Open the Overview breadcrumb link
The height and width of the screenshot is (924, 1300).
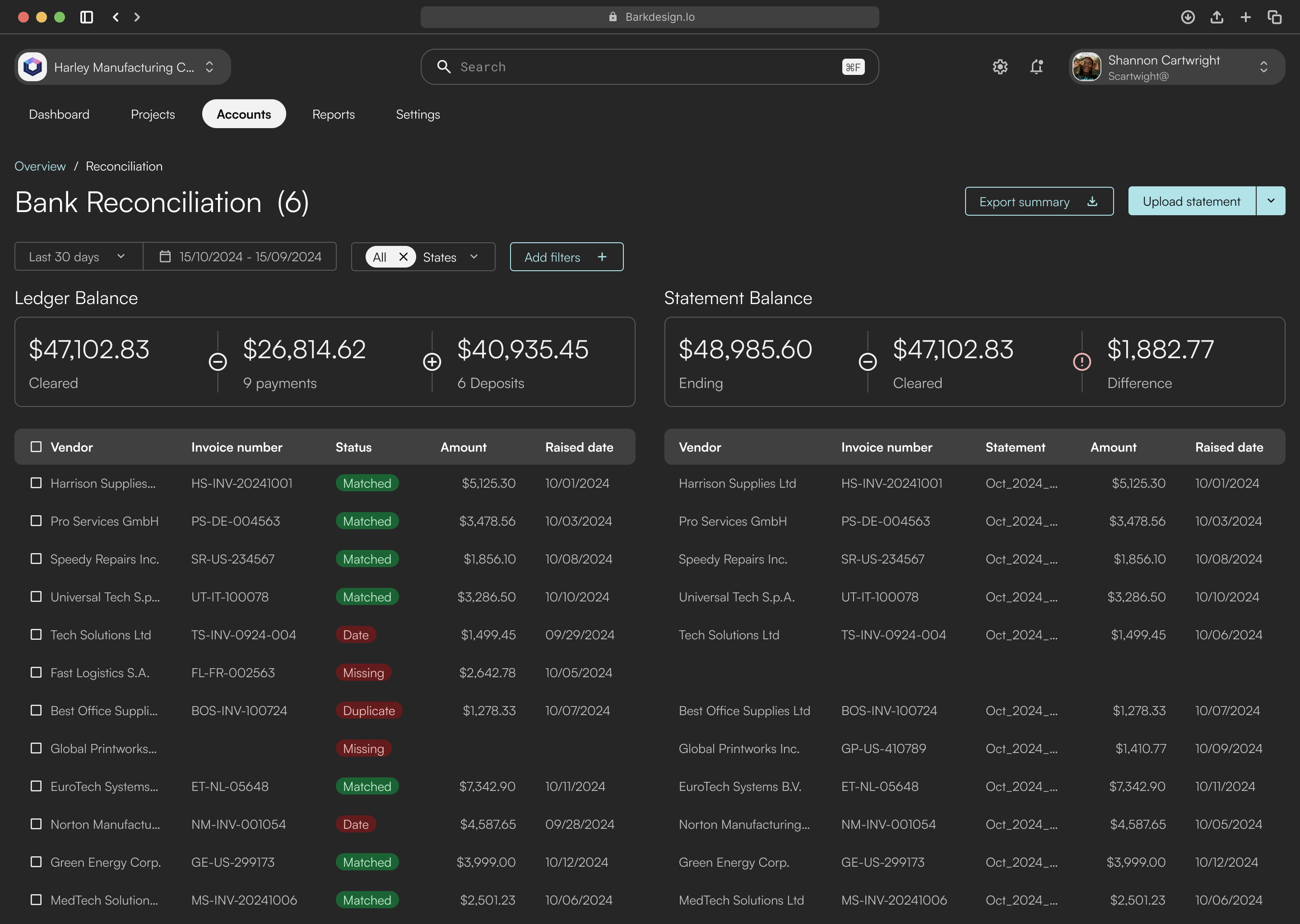[x=40, y=166]
